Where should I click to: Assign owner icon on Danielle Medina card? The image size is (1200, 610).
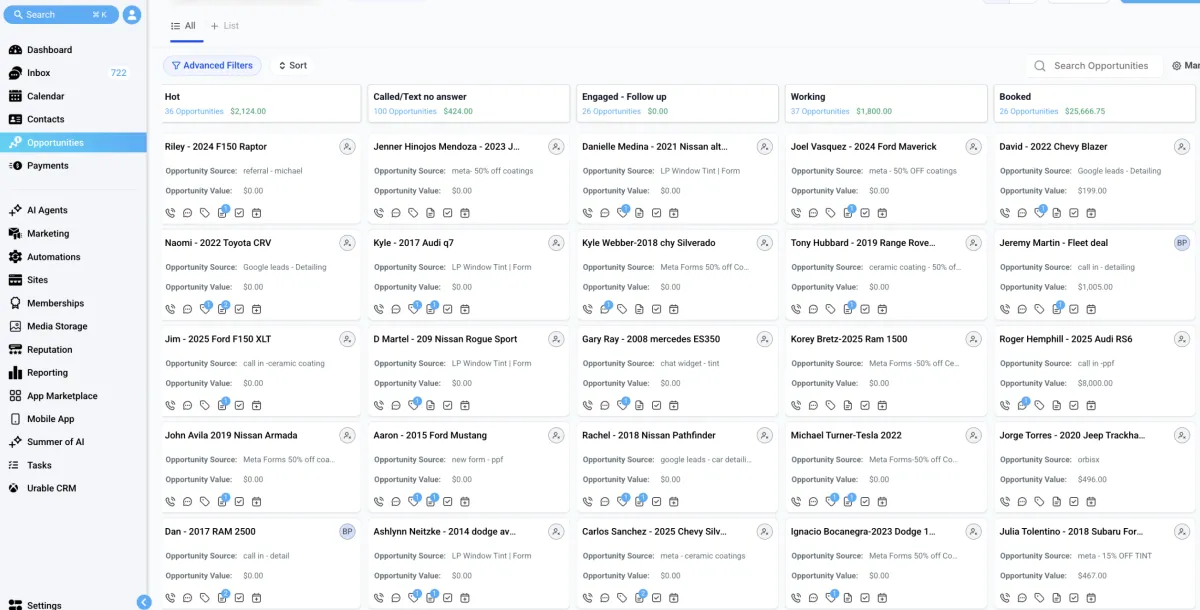point(765,147)
